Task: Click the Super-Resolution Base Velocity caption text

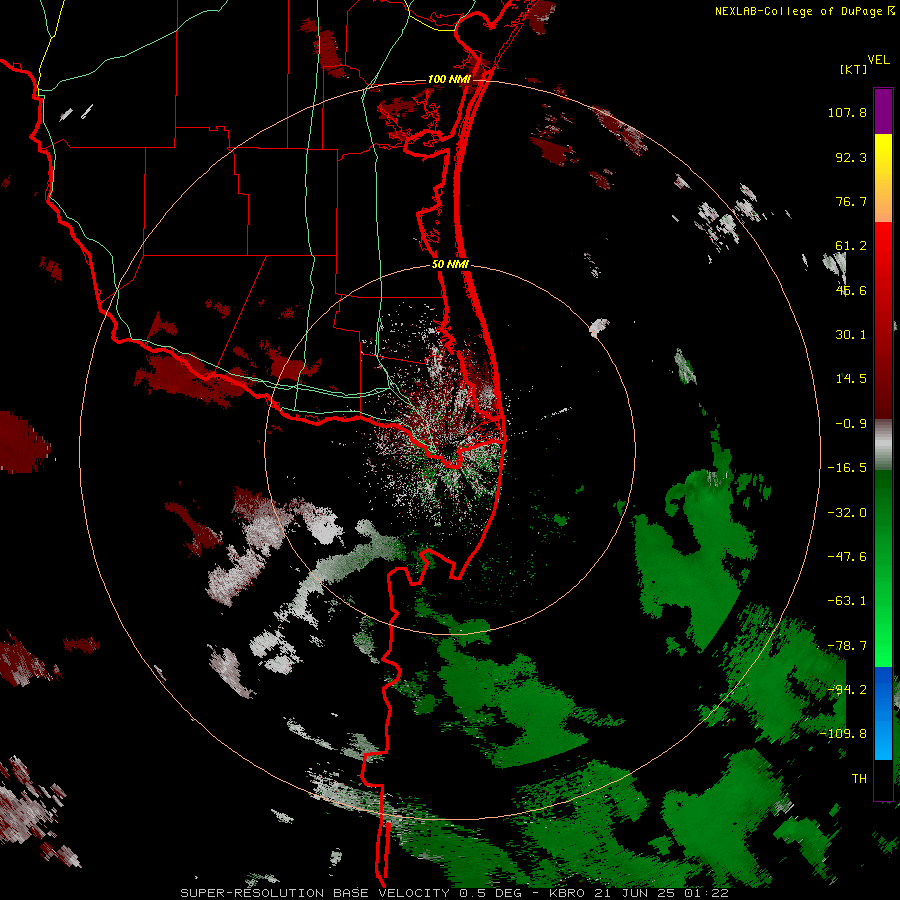Action: pyautogui.click(x=455, y=893)
